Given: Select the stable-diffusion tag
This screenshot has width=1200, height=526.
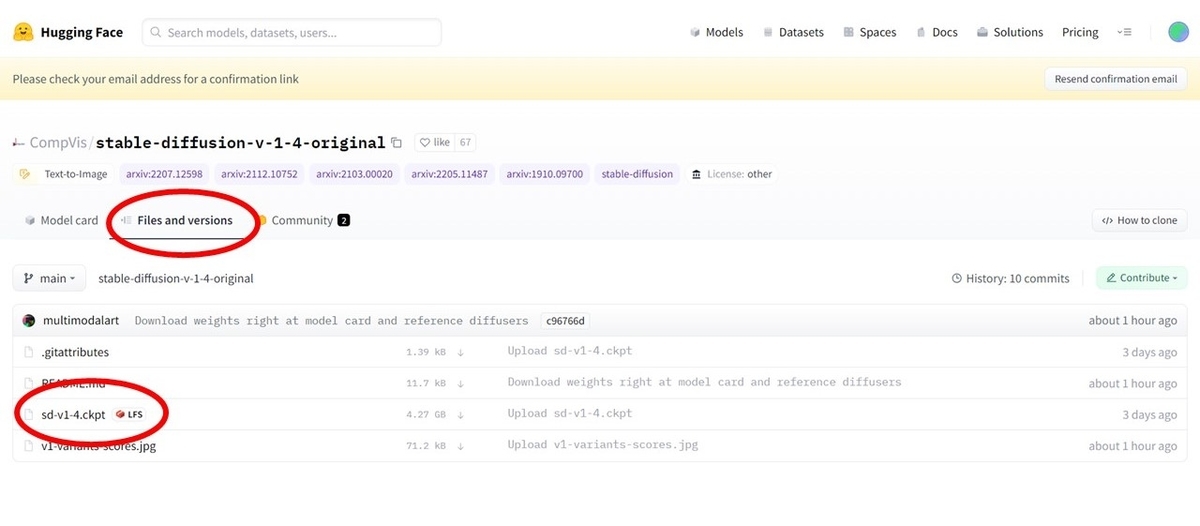Looking at the screenshot, I should point(637,174).
